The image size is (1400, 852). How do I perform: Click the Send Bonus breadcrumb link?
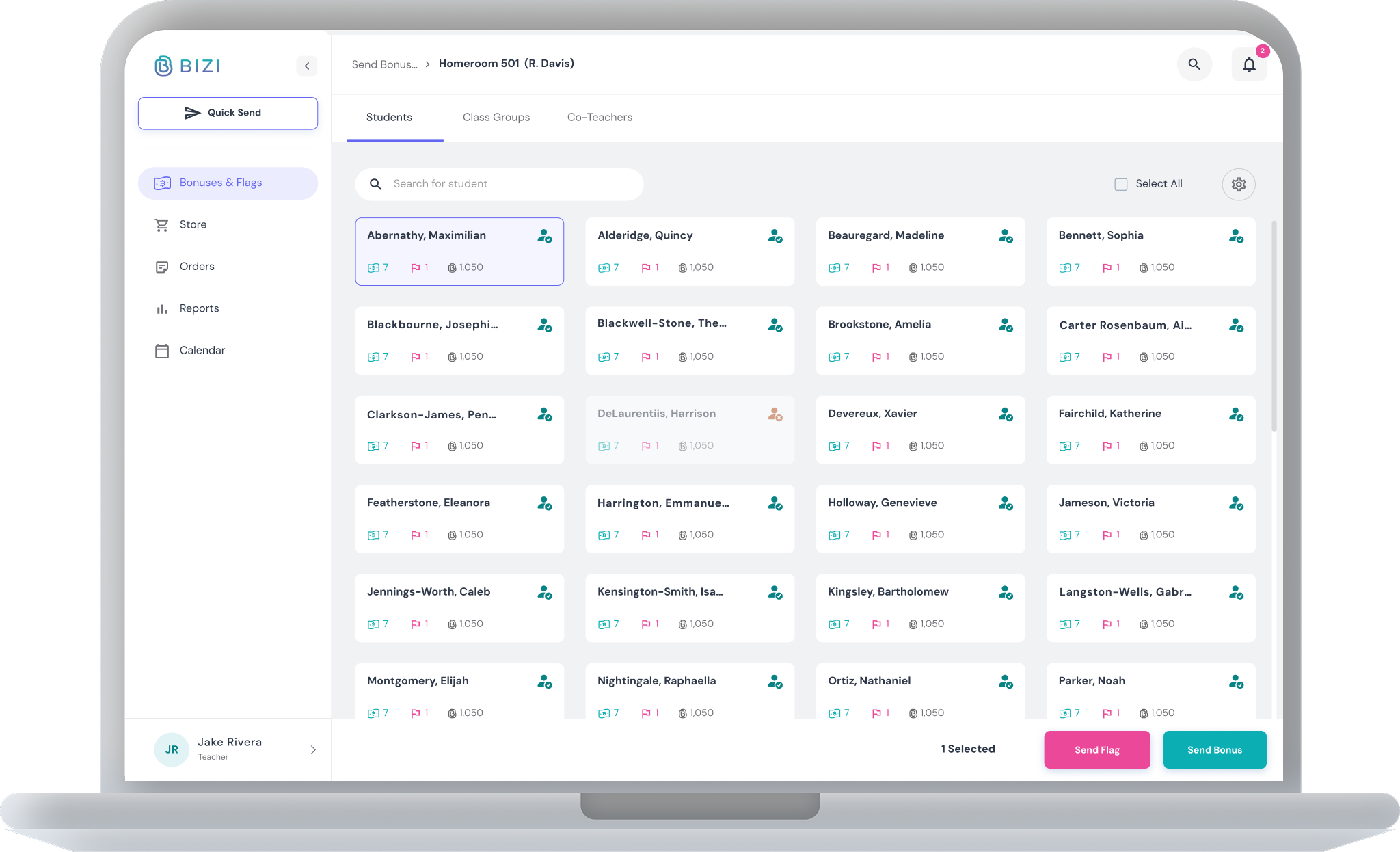(384, 64)
